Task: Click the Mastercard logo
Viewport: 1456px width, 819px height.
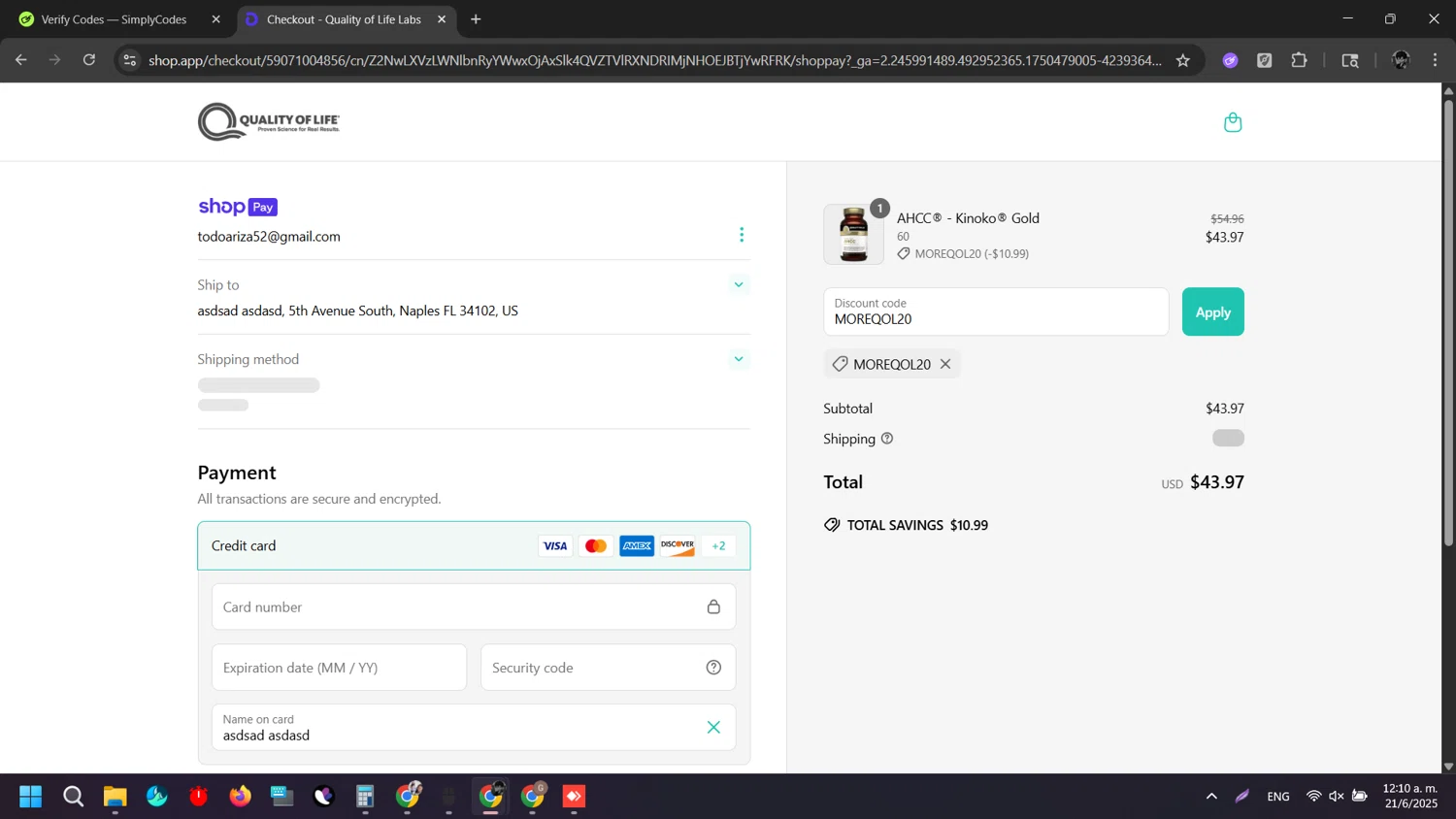Action: click(596, 546)
